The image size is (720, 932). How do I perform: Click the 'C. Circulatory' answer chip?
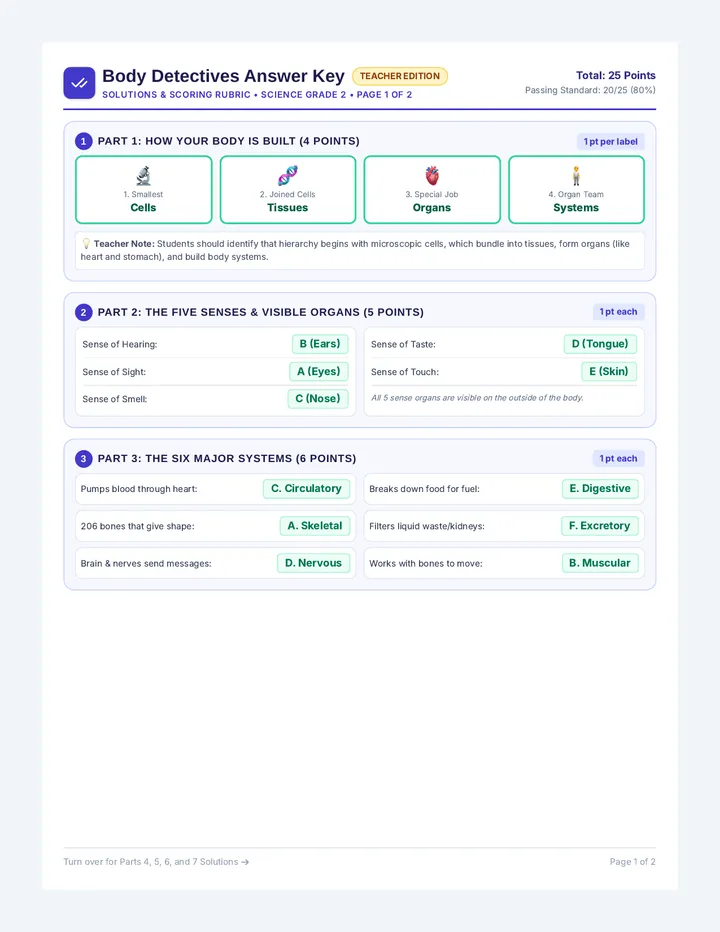[306, 489]
